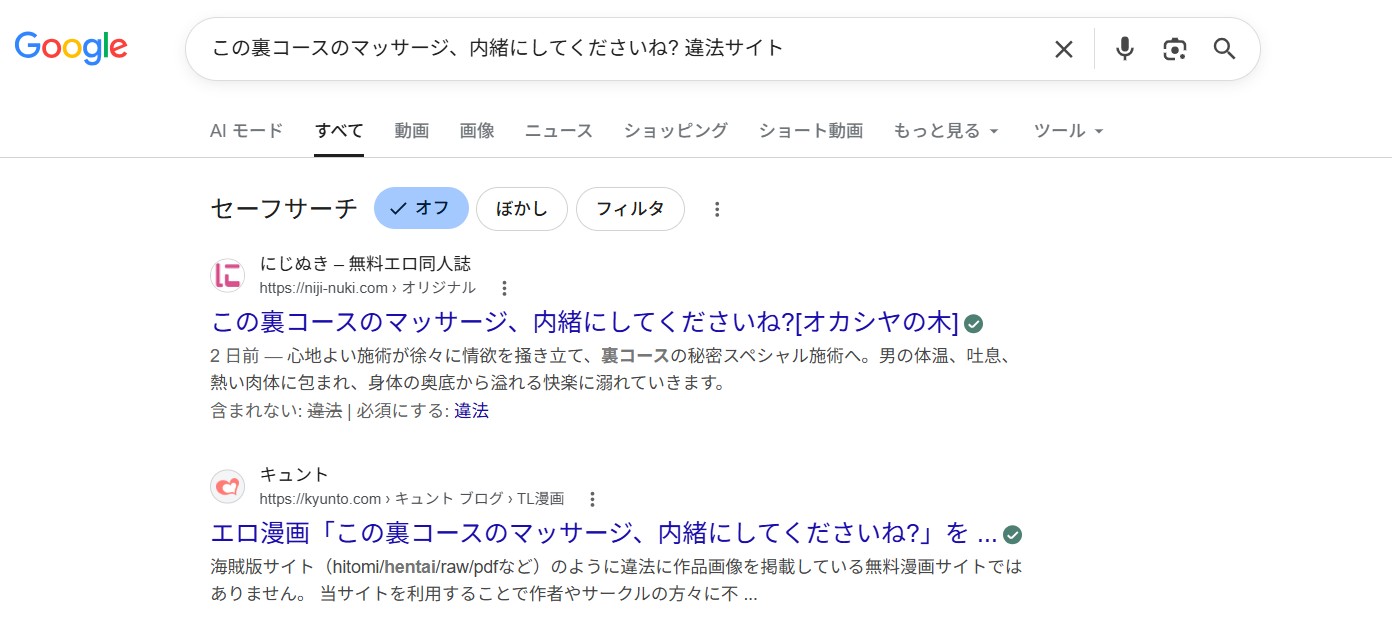The image size is (1392, 627).
Task: Click the にじぬき site favicon
Action: (228, 275)
